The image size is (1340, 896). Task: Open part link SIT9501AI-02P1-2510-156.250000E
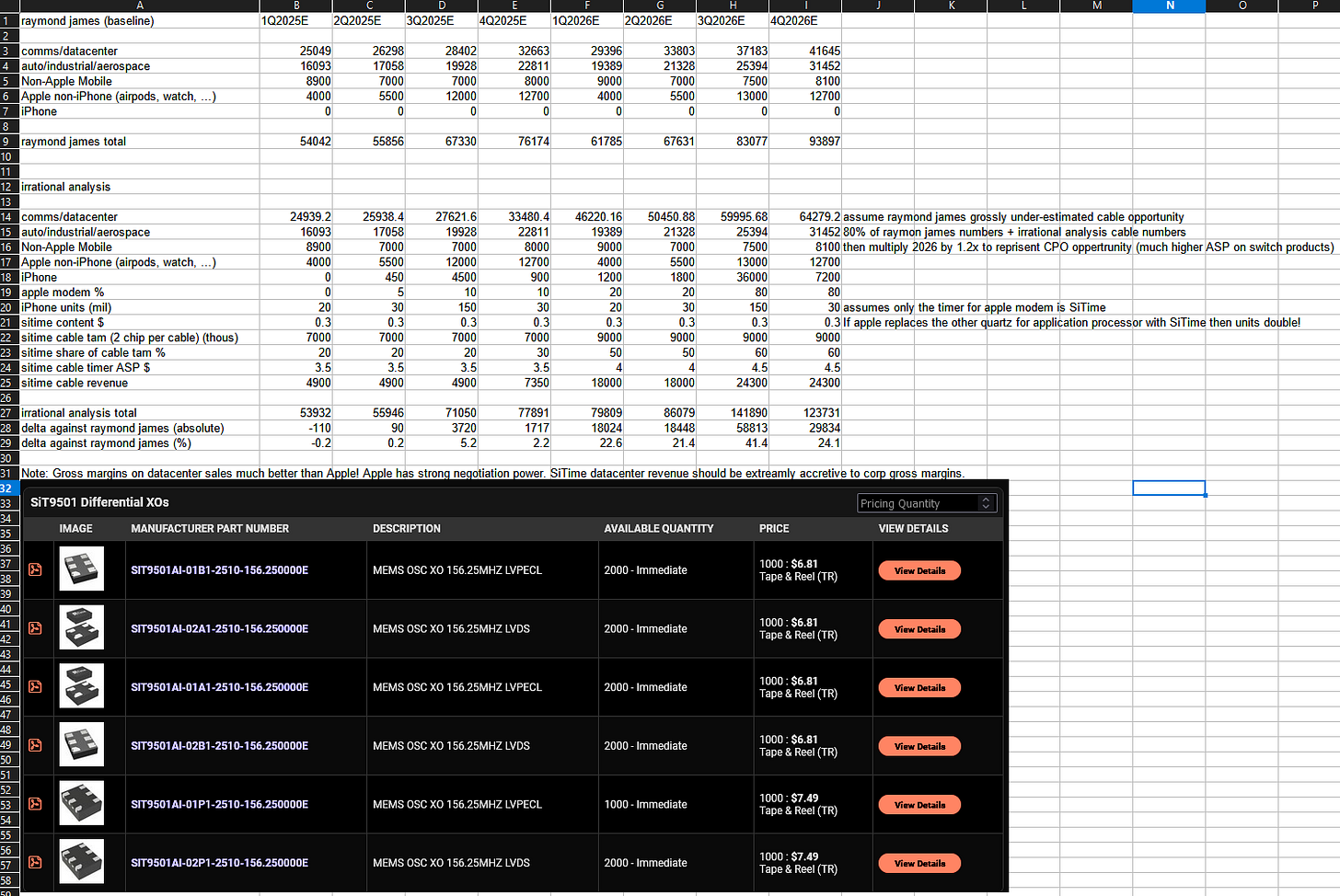click(x=220, y=863)
